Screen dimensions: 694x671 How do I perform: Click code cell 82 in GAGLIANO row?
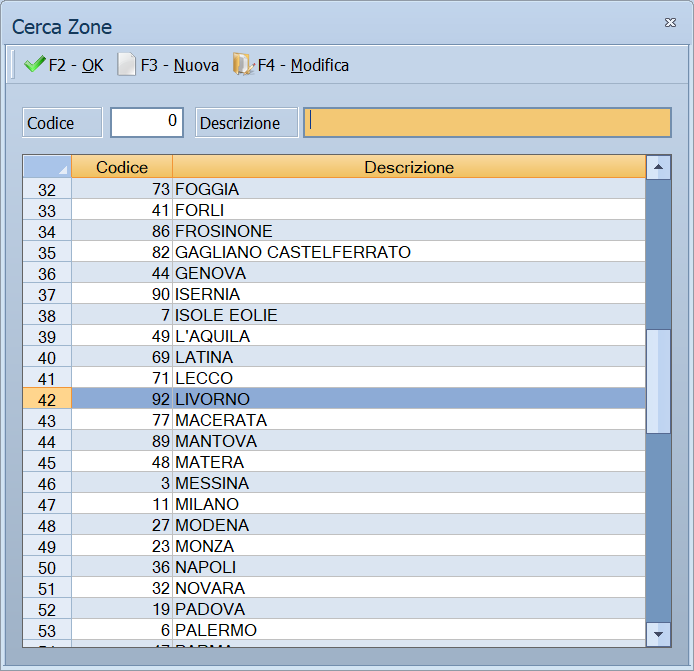coord(122,252)
